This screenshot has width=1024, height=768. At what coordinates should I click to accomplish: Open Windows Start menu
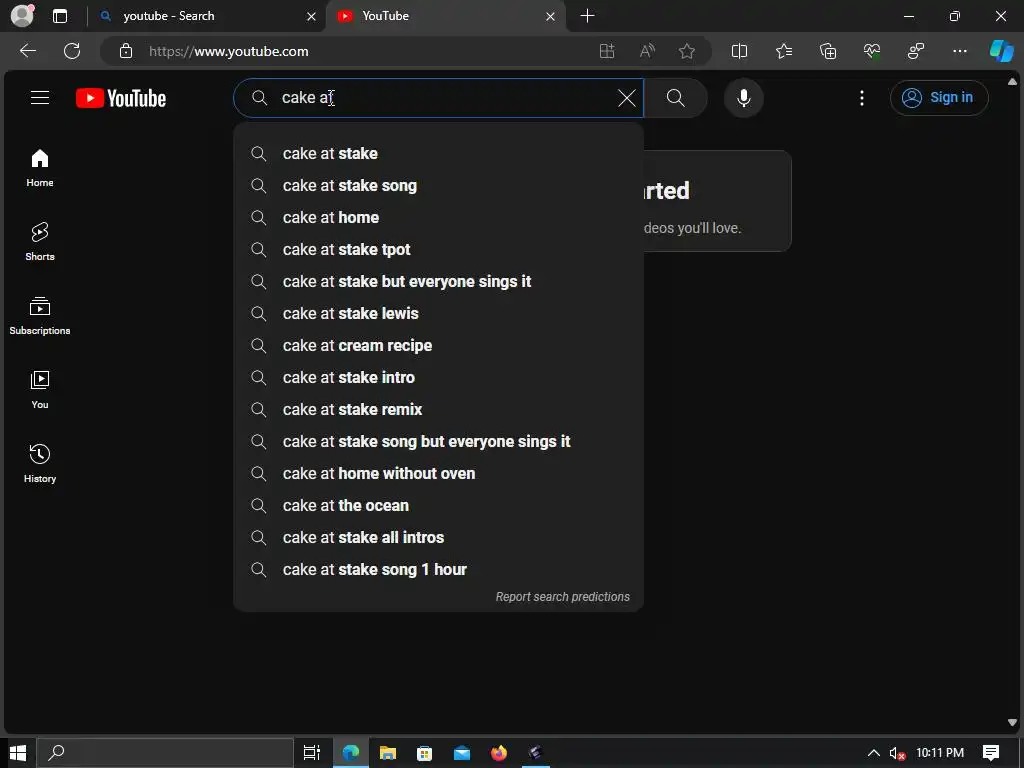point(18,753)
